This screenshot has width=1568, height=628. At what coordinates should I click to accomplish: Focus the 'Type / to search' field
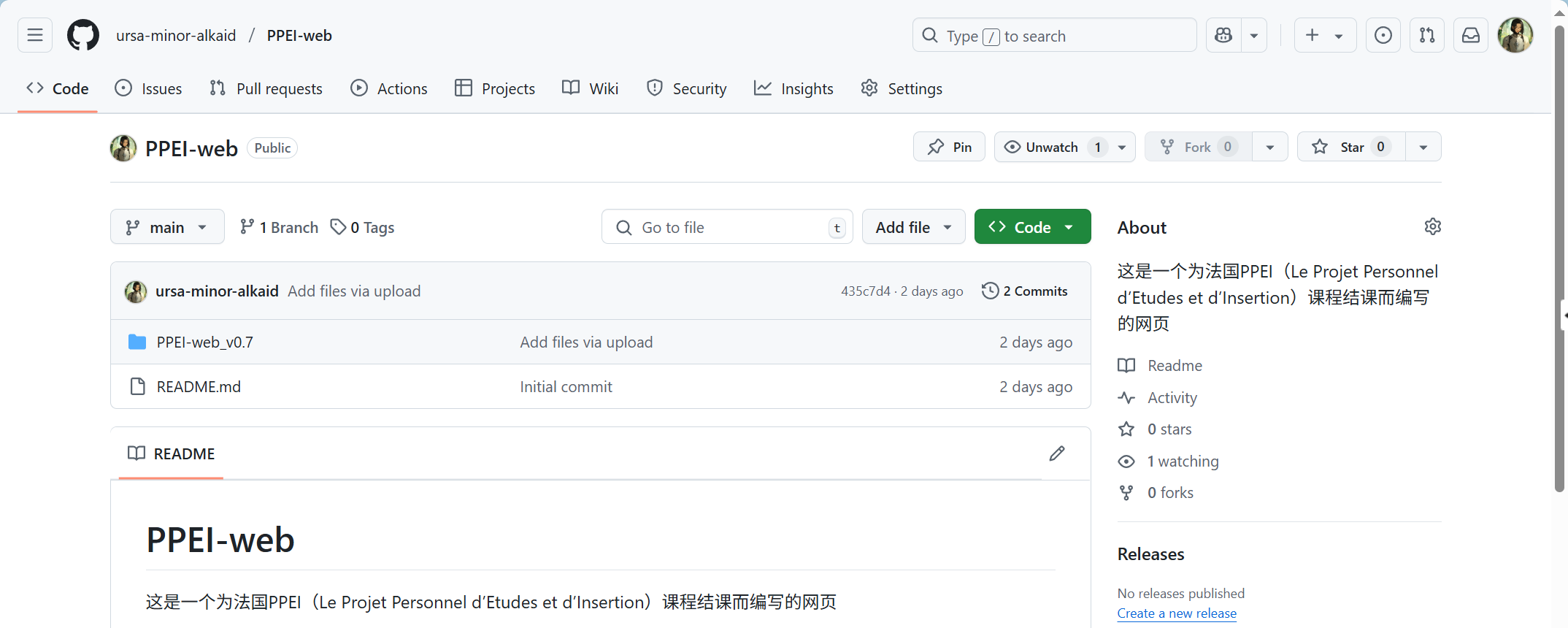(1054, 35)
